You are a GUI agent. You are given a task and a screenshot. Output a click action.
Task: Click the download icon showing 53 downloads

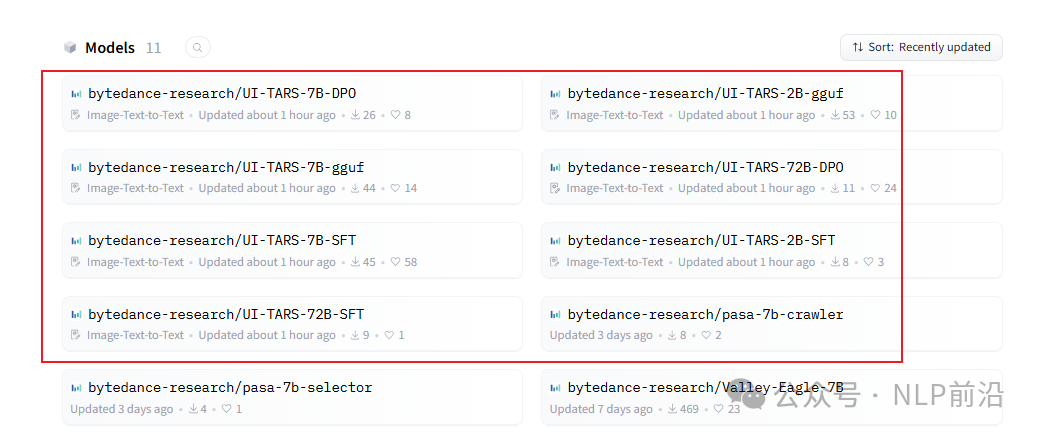835,115
